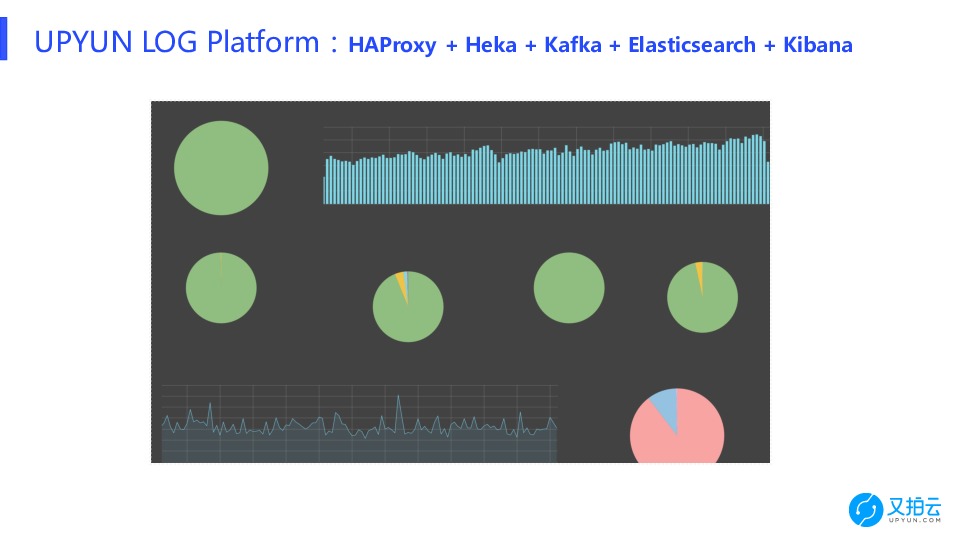Image resolution: width=960 pixels, height=540 pixels.
Task: Select the blue slice of the pink pie
Action: coord(664,407)
